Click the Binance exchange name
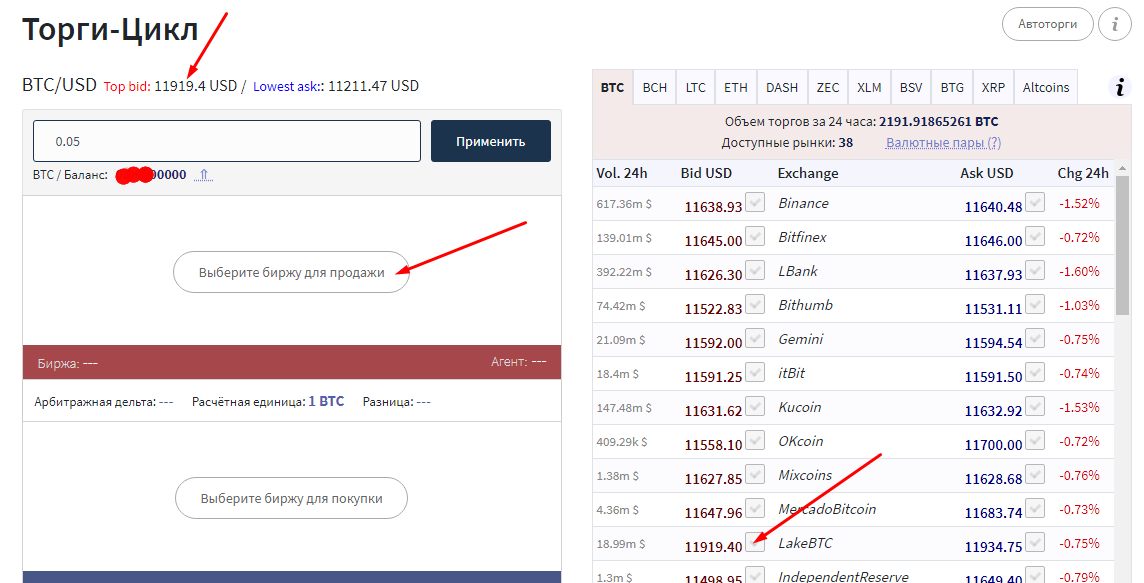Image resolution: width=1144 pixels, height=583 pixels. [x=803, y=203]
